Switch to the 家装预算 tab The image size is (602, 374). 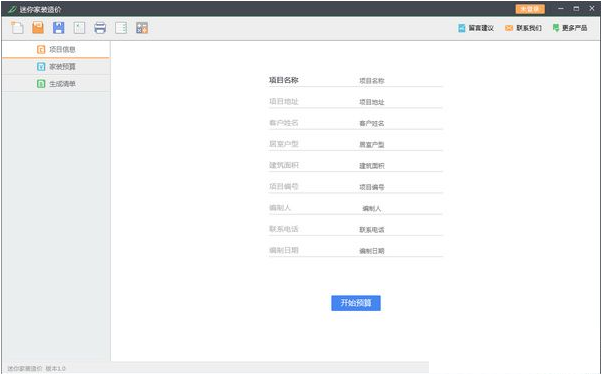(x=56, y=67)
